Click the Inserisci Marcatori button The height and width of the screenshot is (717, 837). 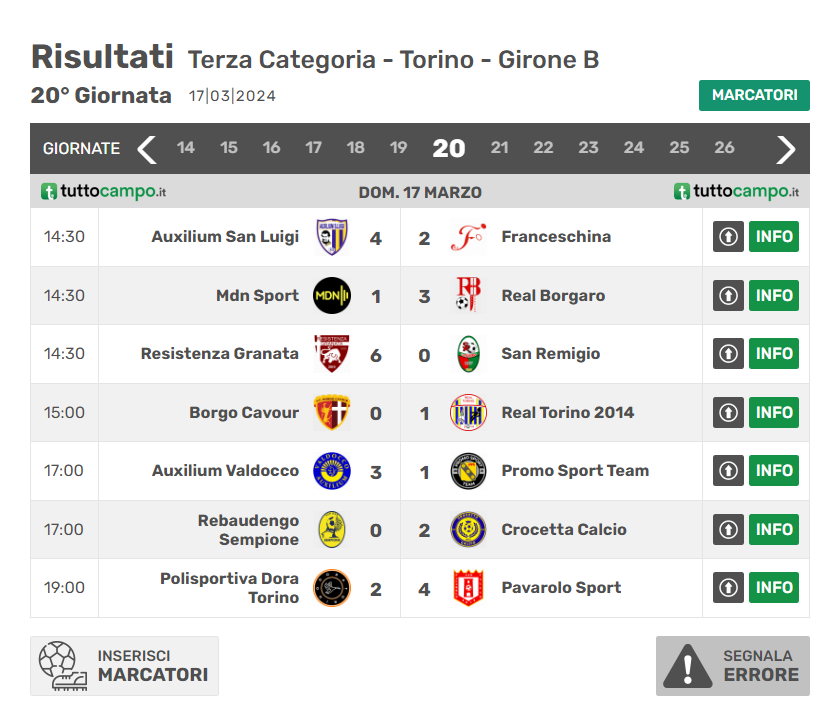point(124,665)
